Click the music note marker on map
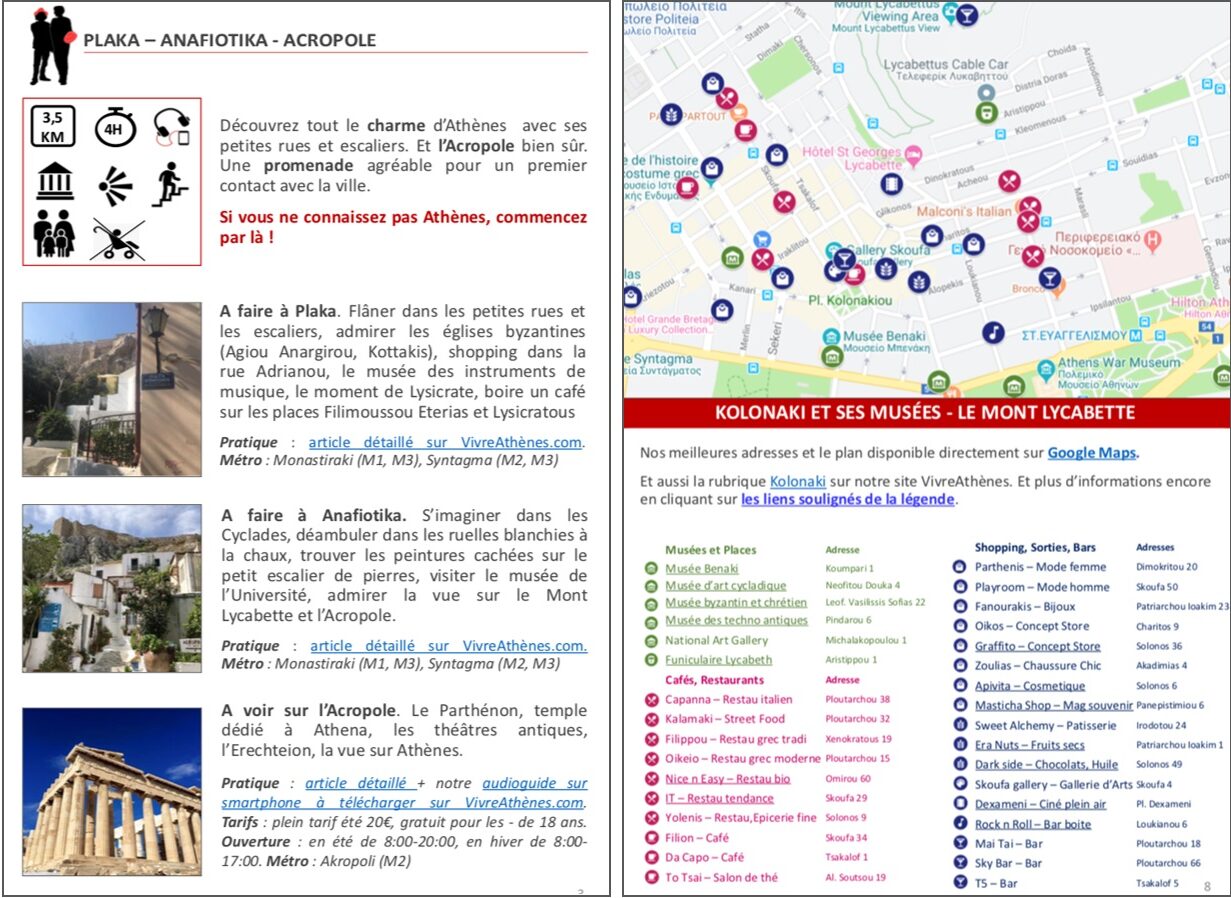 click(x=993, y=332)
